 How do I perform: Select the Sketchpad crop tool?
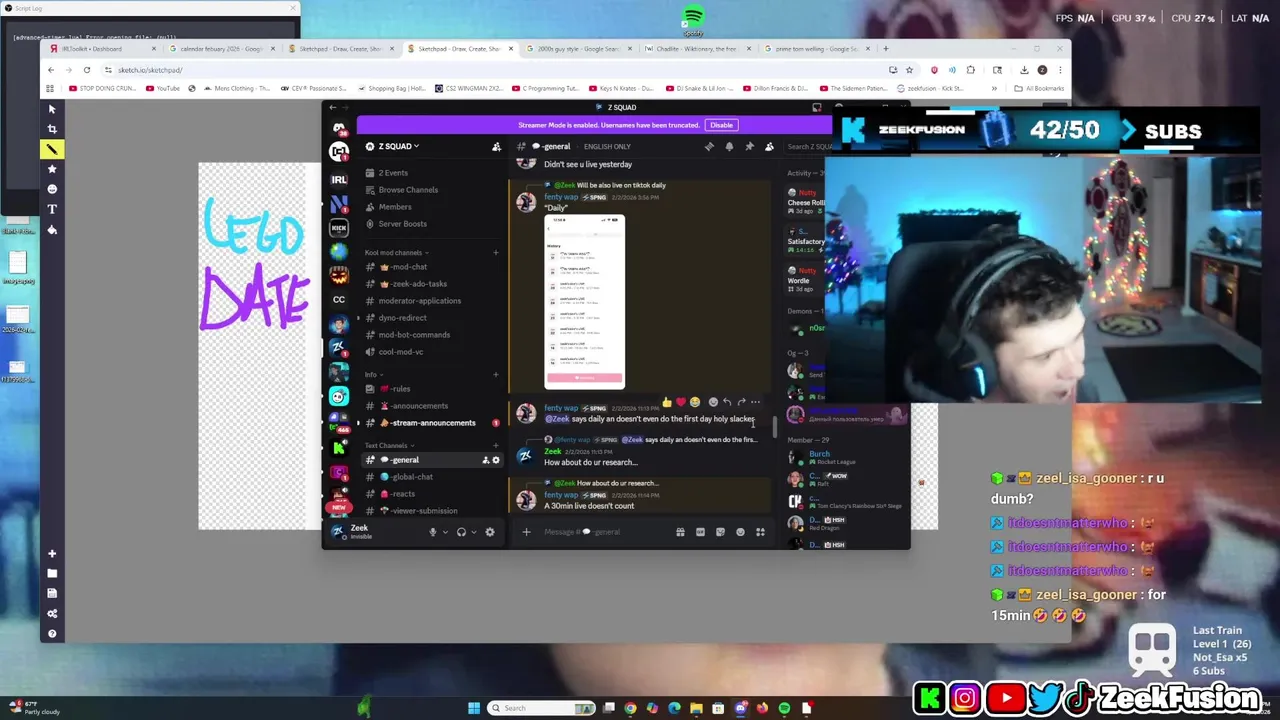coord(52,129)
